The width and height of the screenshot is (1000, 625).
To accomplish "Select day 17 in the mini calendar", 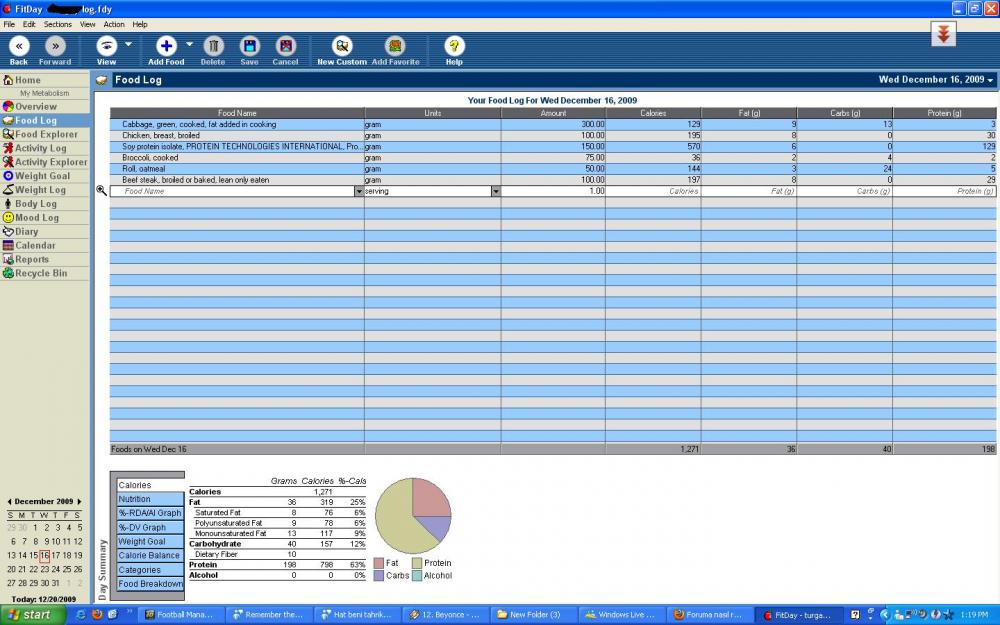I will 55,555.
